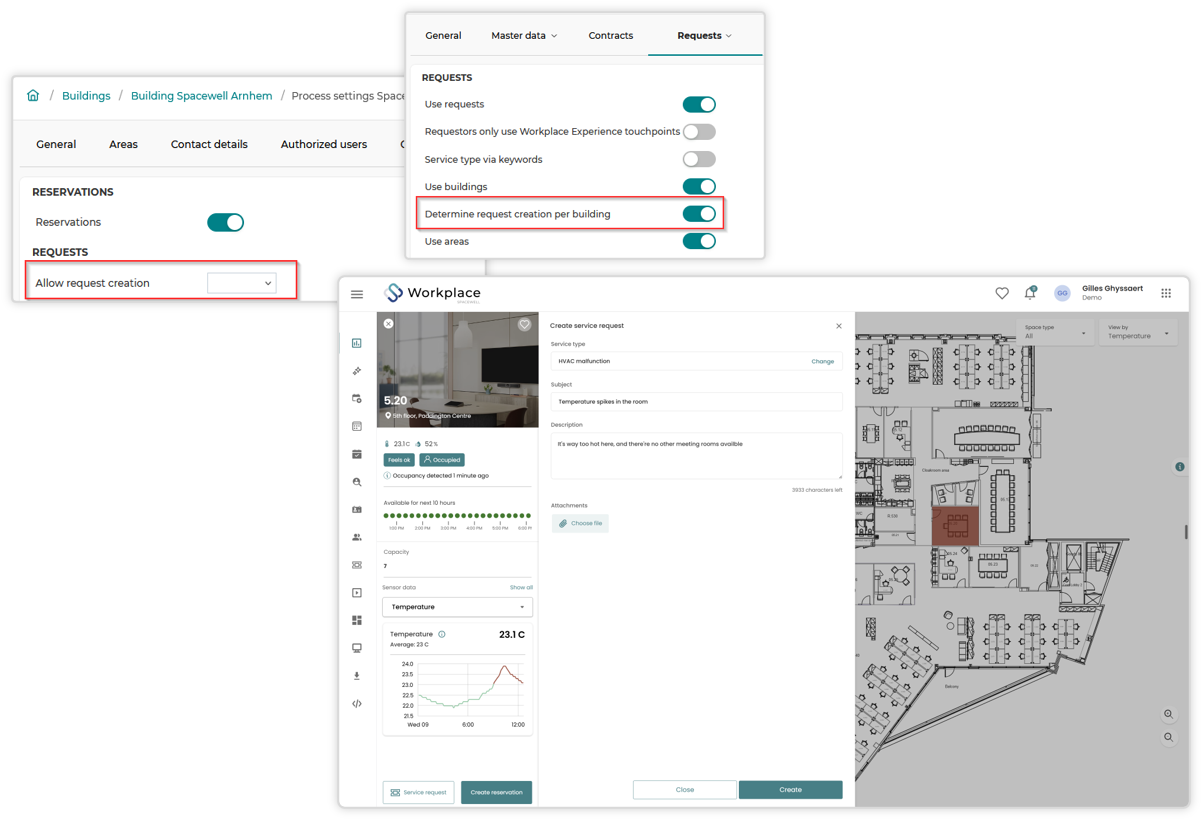Image resolution: width=1202 pixels, height=820 pixels.
Task: Toggle the Use buildings switch
Action: click(699, 186)
